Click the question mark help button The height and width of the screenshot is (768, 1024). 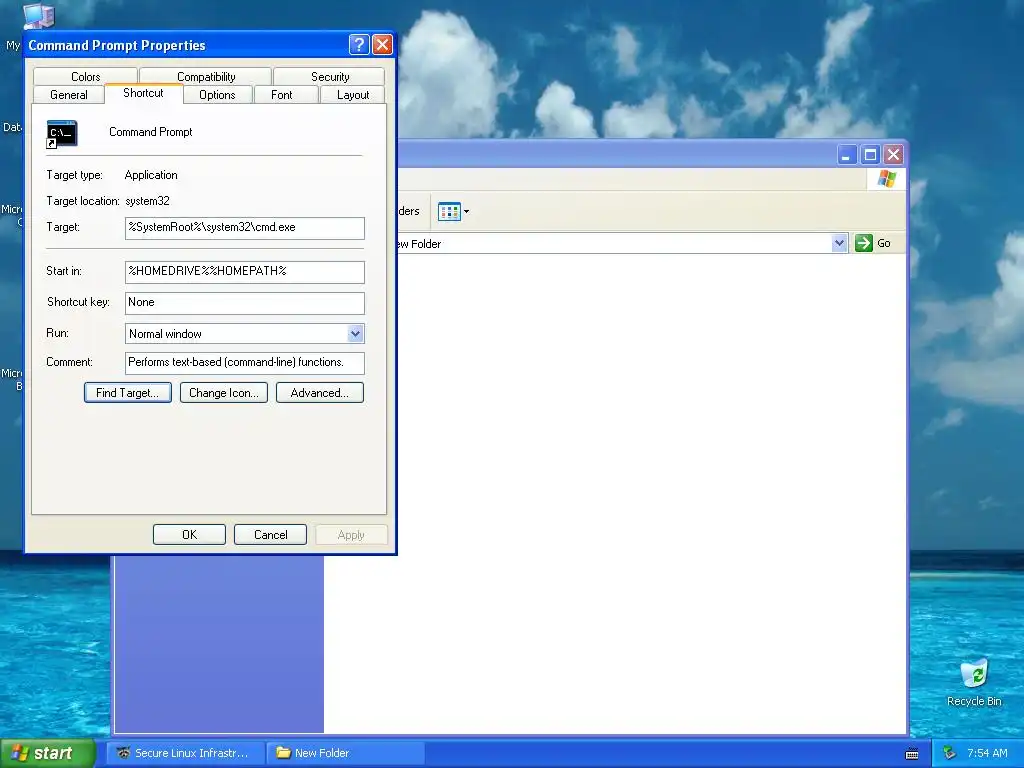click(x=359, y=44)
